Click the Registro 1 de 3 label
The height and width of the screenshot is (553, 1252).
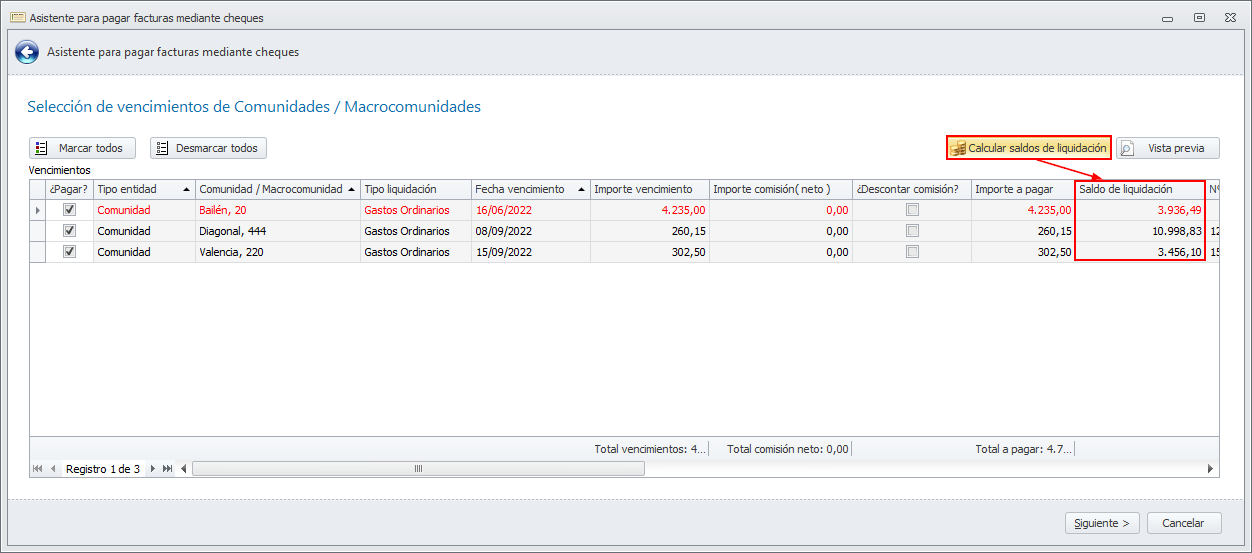(103, 468)
